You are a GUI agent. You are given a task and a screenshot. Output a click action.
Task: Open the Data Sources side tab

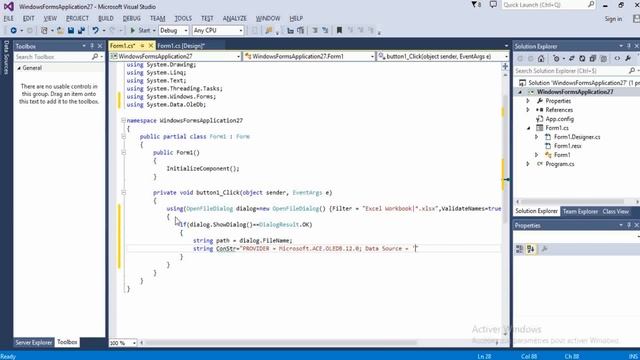point(6,57)
